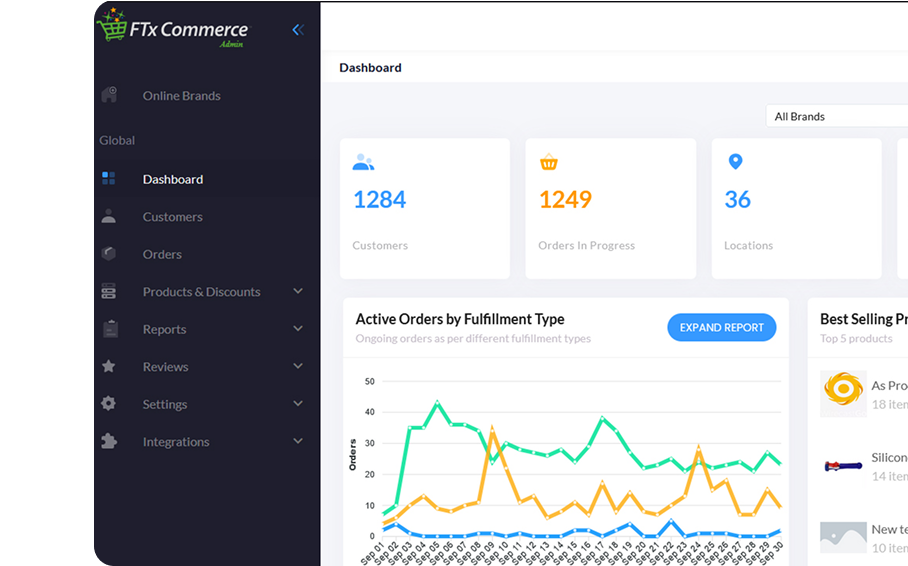Image resolution: width=908 pixels, height=566 pixels.
Task: Expand the Products & Discounts submenu chevron
Action: [298, 291]
